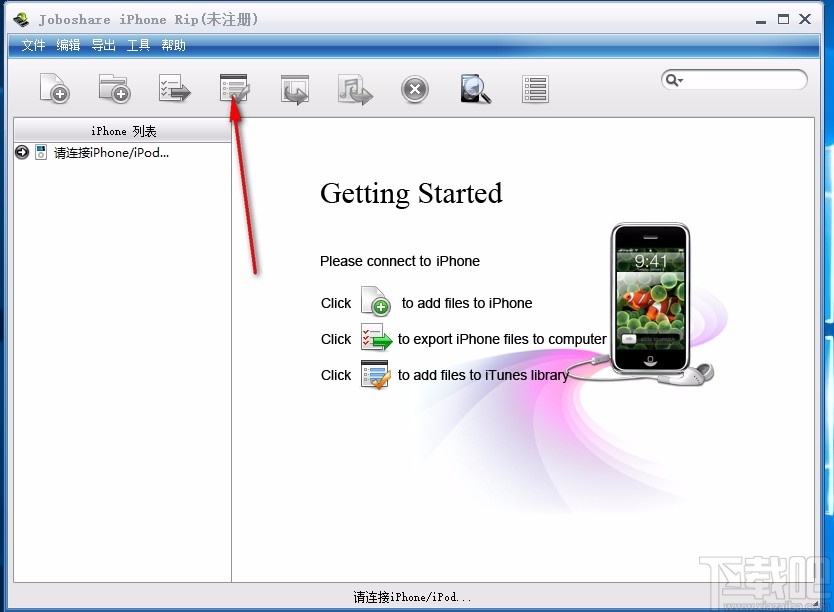Click the import-to-iPhone toolbar icon
The image size is (834, 612).
(x=294, y=89)
